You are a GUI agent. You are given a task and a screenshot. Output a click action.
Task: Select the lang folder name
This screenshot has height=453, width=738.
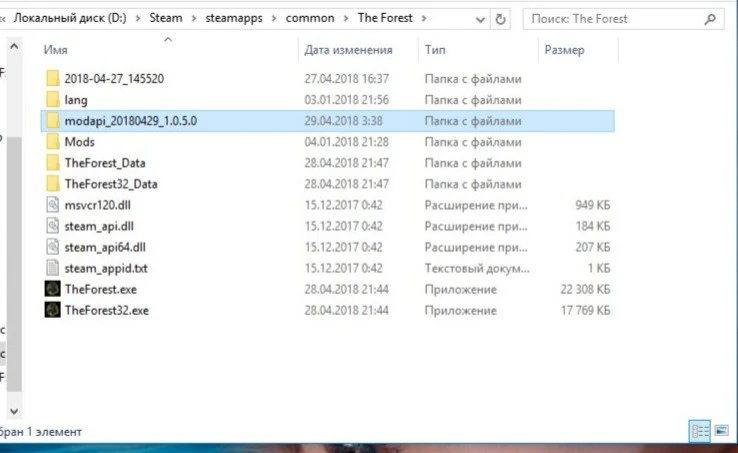[x=76, y=100]
